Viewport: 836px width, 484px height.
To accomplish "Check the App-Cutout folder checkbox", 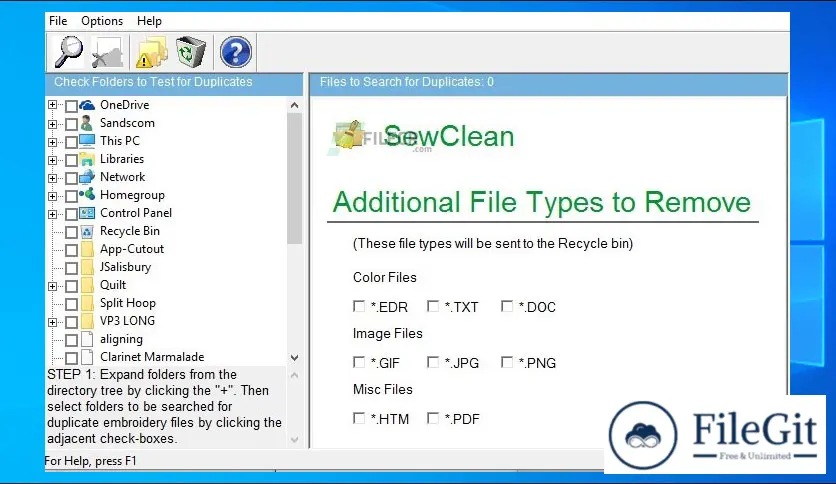I will click(x=71, y=250).
